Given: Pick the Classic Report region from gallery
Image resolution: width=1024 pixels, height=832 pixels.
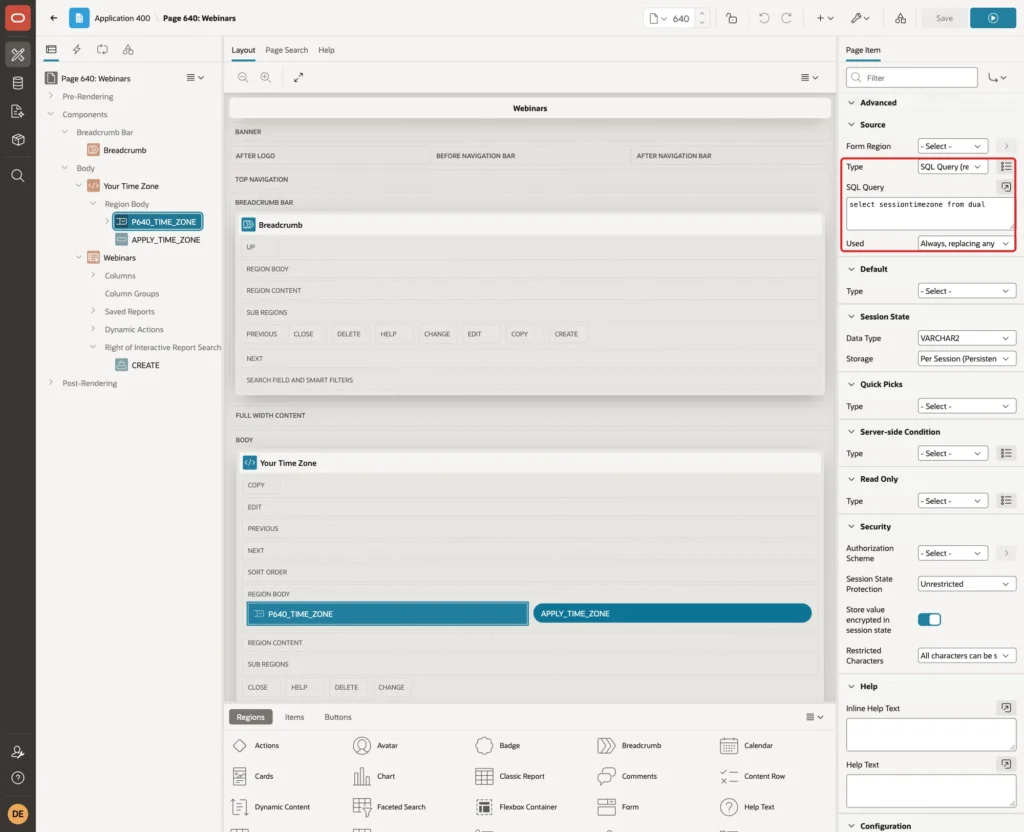Looking at the screenshot, I should pyautogui.click(x=510, y=776).
